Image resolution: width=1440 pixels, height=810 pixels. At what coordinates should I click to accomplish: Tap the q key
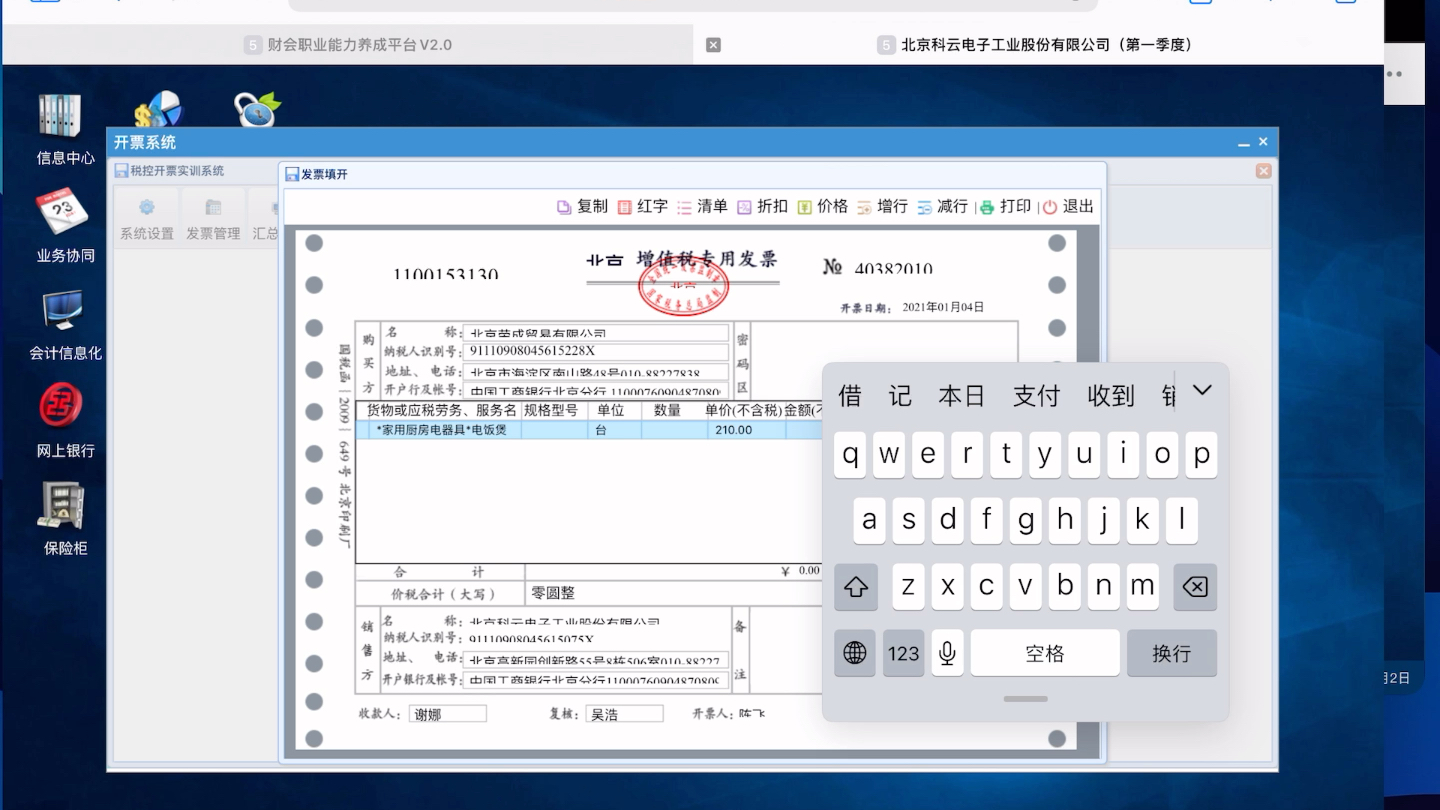click(x=850, y=455)
